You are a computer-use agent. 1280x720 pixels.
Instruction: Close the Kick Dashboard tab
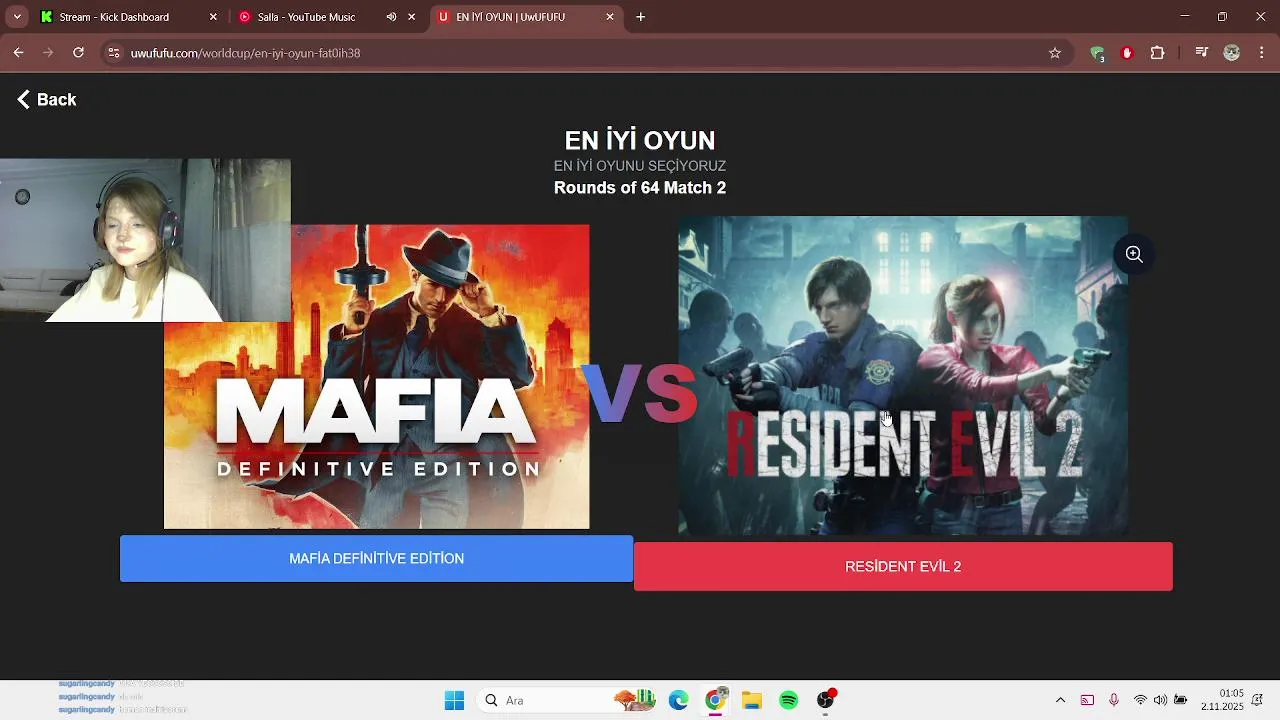point(213,17)
